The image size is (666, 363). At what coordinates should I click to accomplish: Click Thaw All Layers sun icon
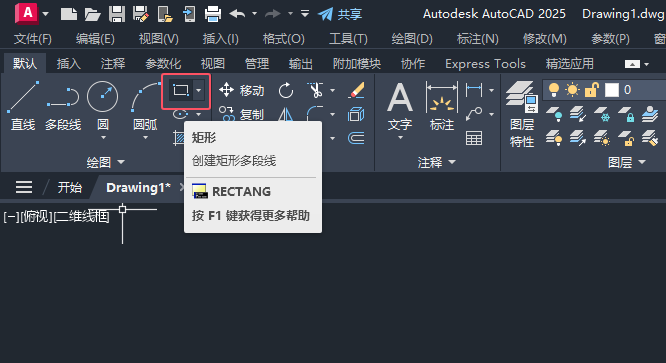point(602,138)
